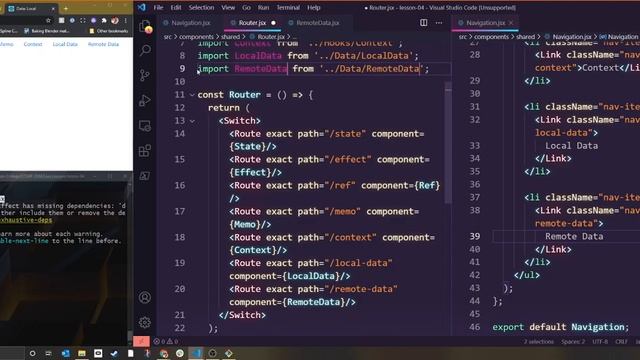This screenshot has height=360, width=640.
Task: Place cursor in 'Remote Data' text line 39
Action: pyautogui.click(x=574, y=236)
